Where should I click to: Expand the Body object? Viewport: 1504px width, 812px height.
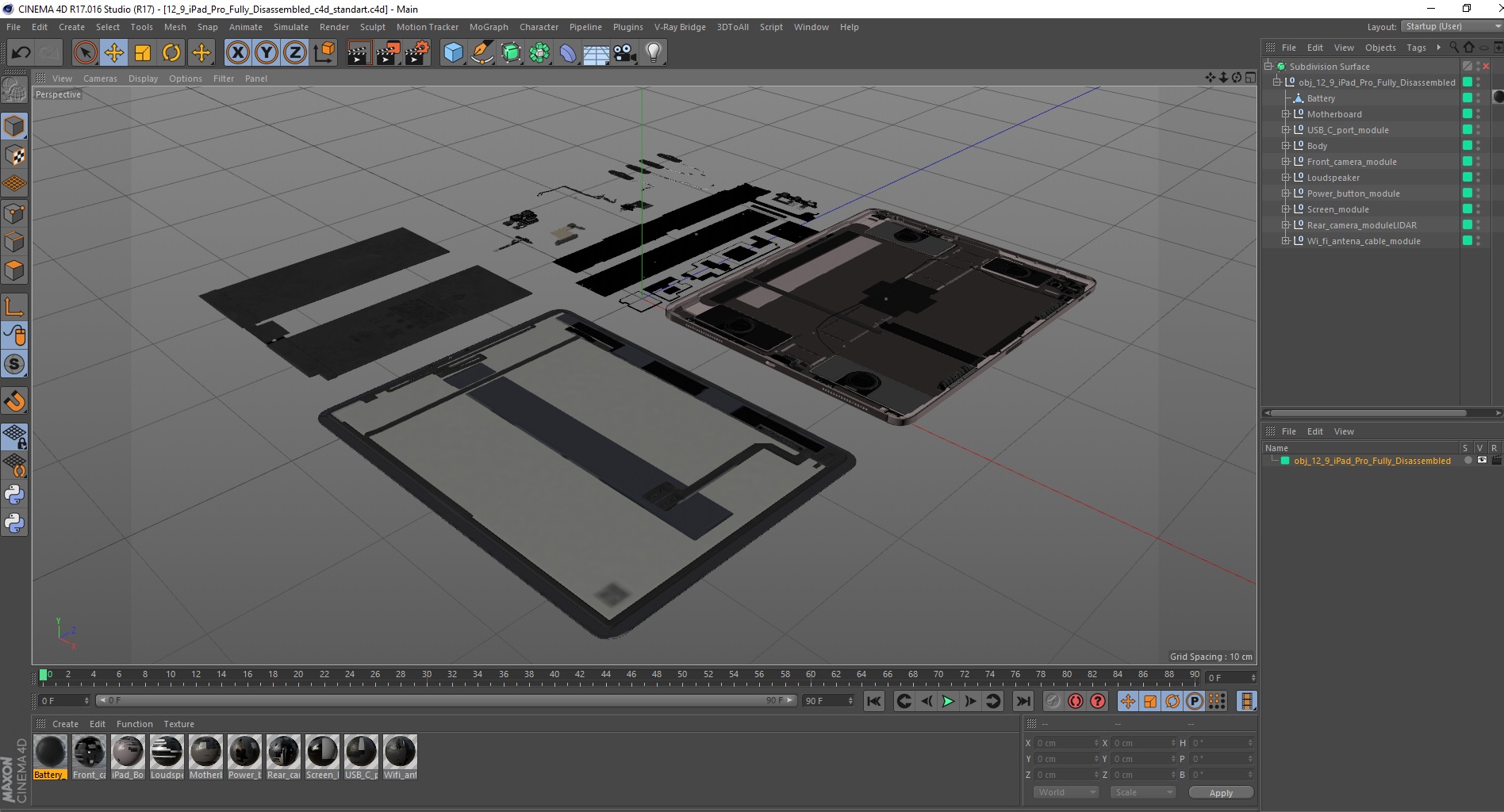[x=1286, y=146]
